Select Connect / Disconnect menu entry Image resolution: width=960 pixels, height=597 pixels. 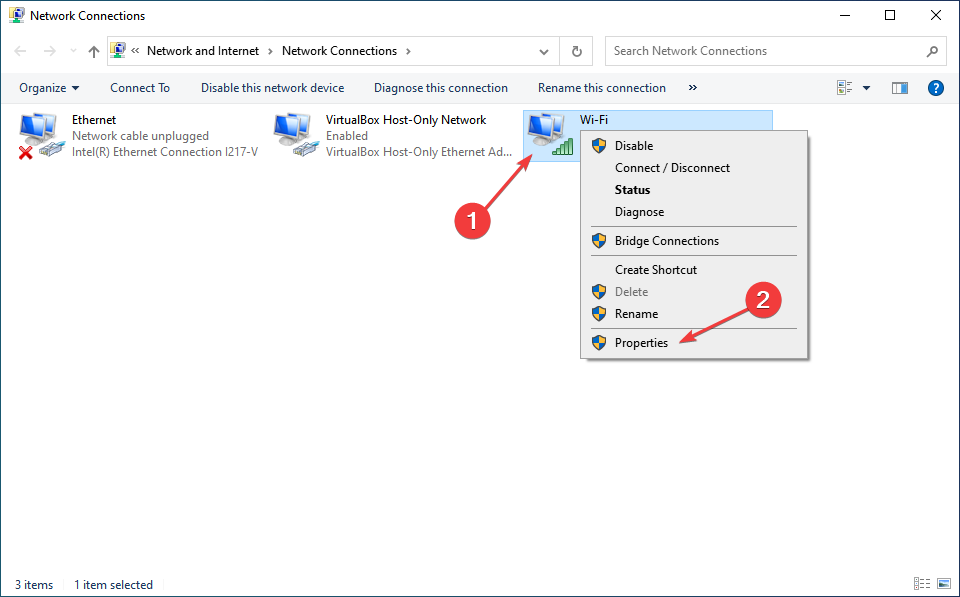pyautogui.click(x=694, y=168)
